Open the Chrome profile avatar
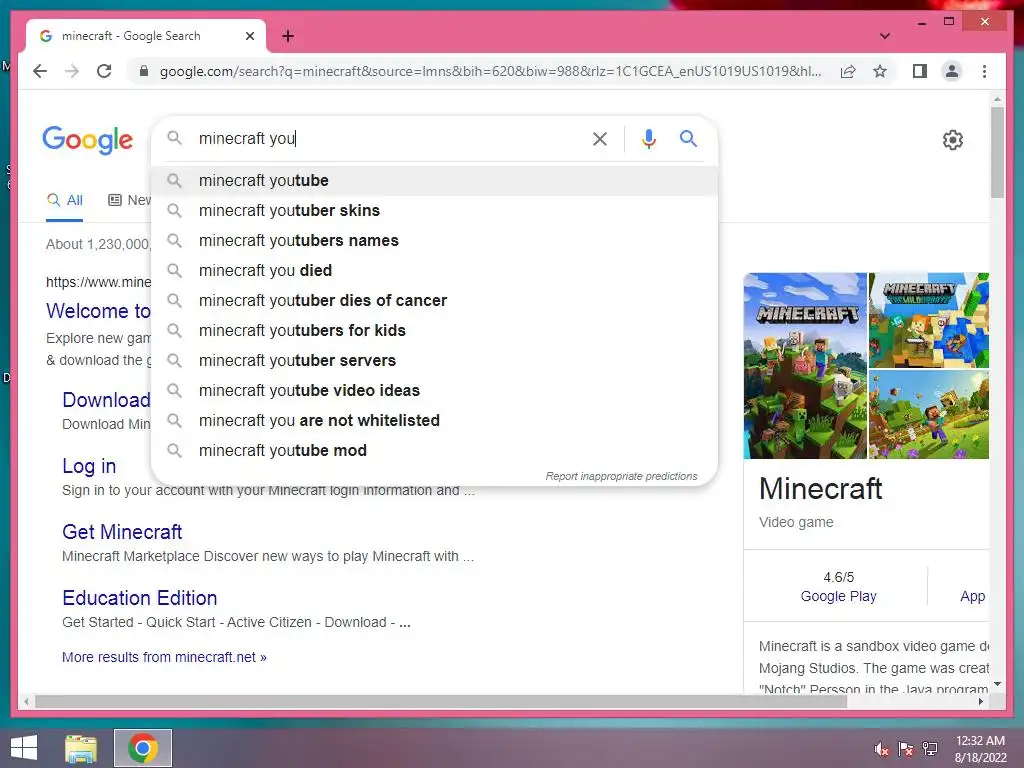The height and width of the screenshot is (768, 1024). point(952,71)
